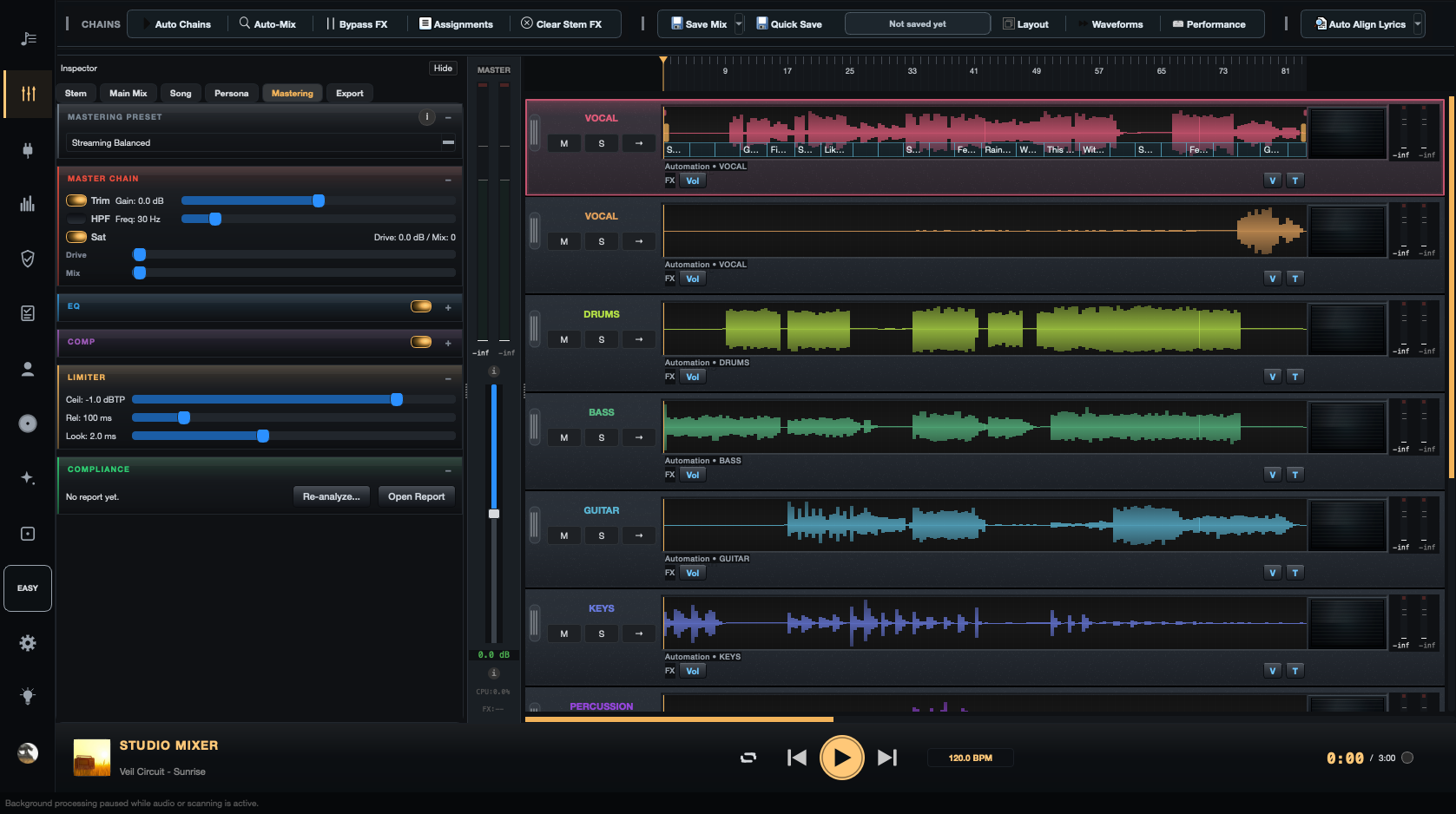Click the album art thumbnail
The height and width of the screenshot is (814, 1456).
(92, 758)
